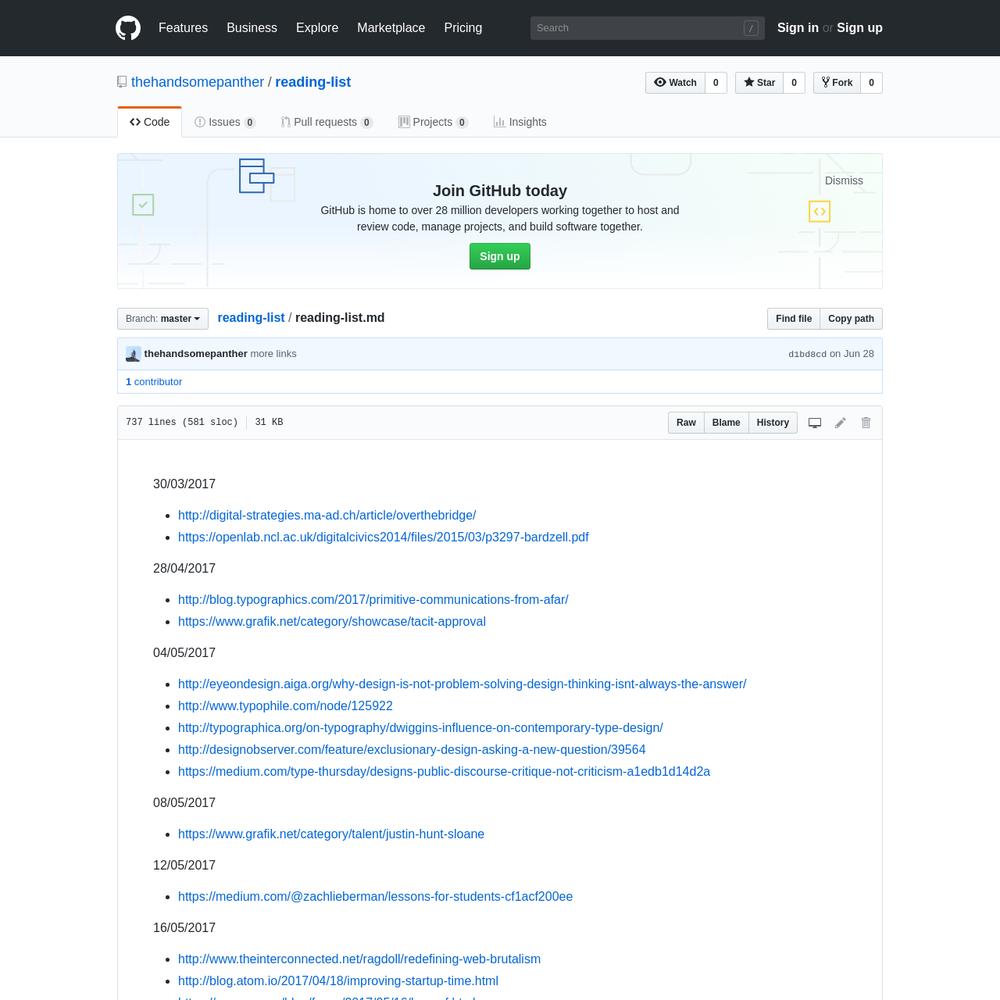Viewport: 1000px width, 1000px height.
Task: Open zachlieberman lessons-for-students link
Action: [x=375, y=897]
